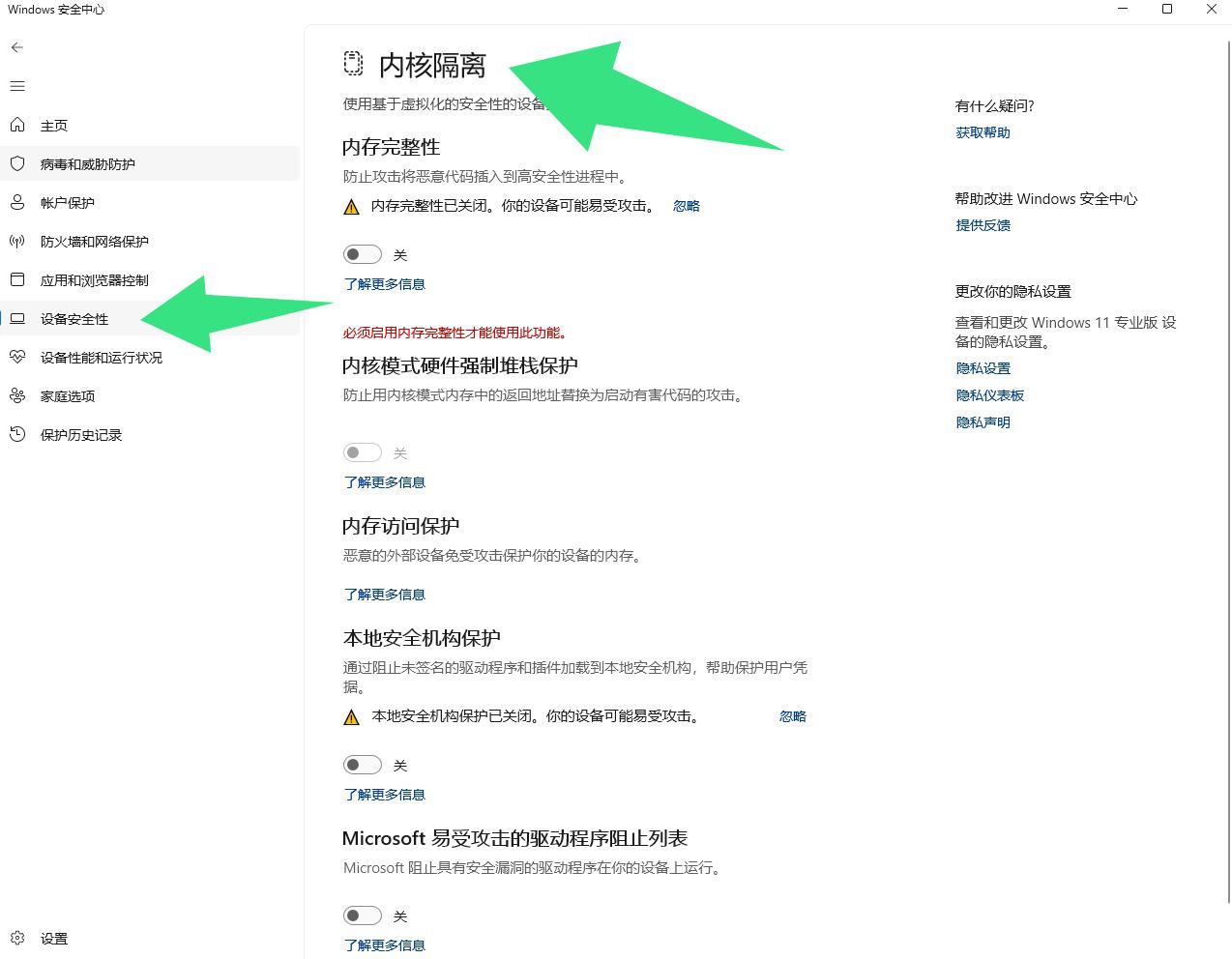Click the heart icon for 设备性能和运行状况
Image resolution: width=1232 pixels, height=959 pixels.
17,357
